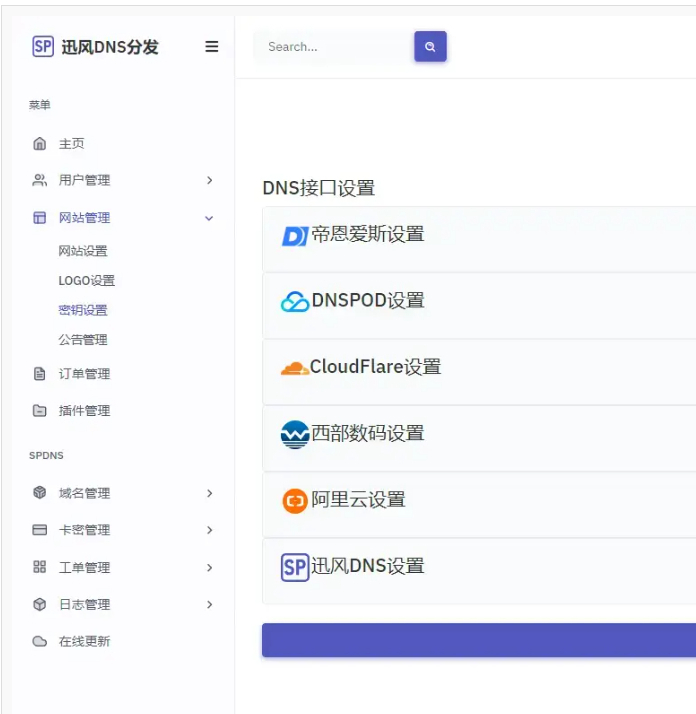Expand the 用户管理 submenu chevron
The width and height of the screenshot is (696, 714).
(x=209, y=180)
